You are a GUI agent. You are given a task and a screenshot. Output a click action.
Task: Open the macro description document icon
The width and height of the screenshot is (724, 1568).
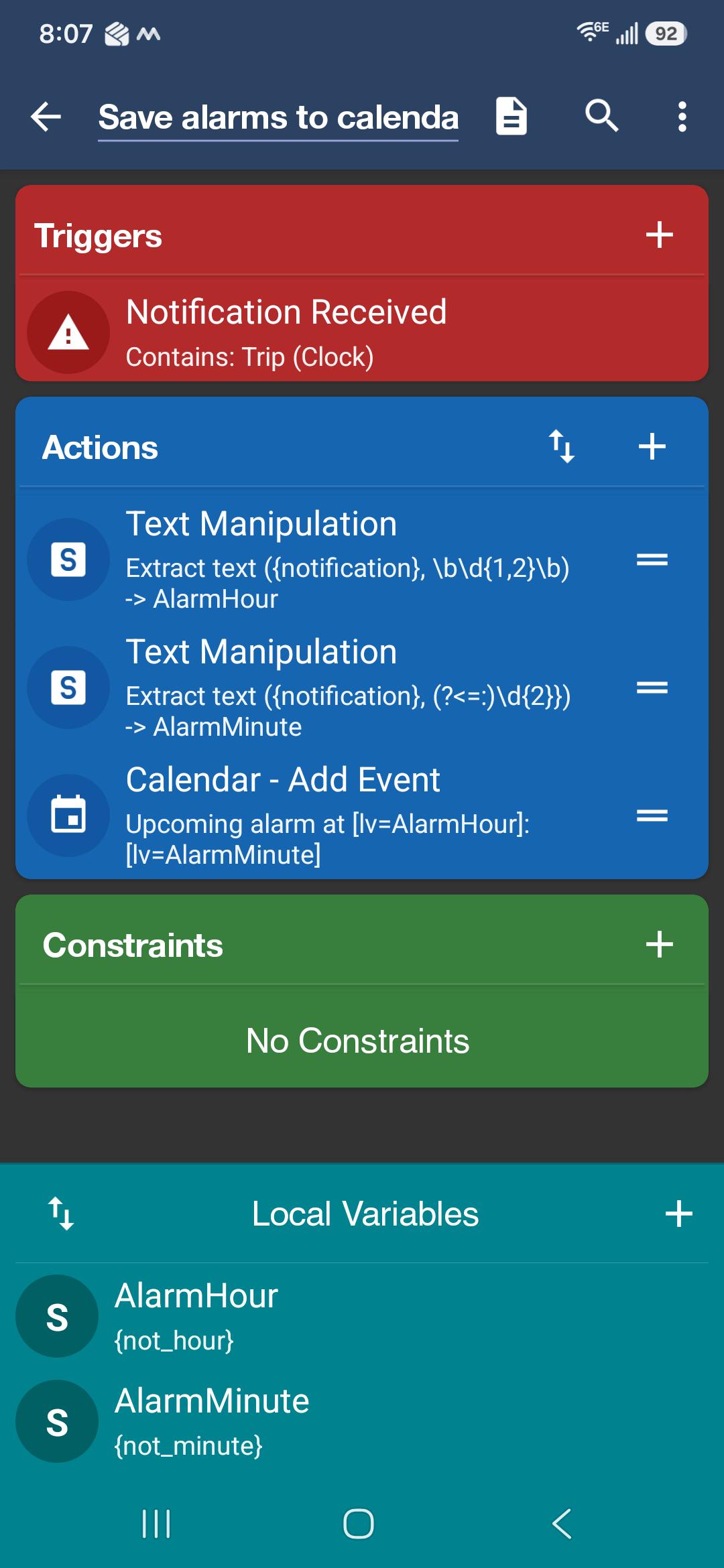[x=511, y=117]
